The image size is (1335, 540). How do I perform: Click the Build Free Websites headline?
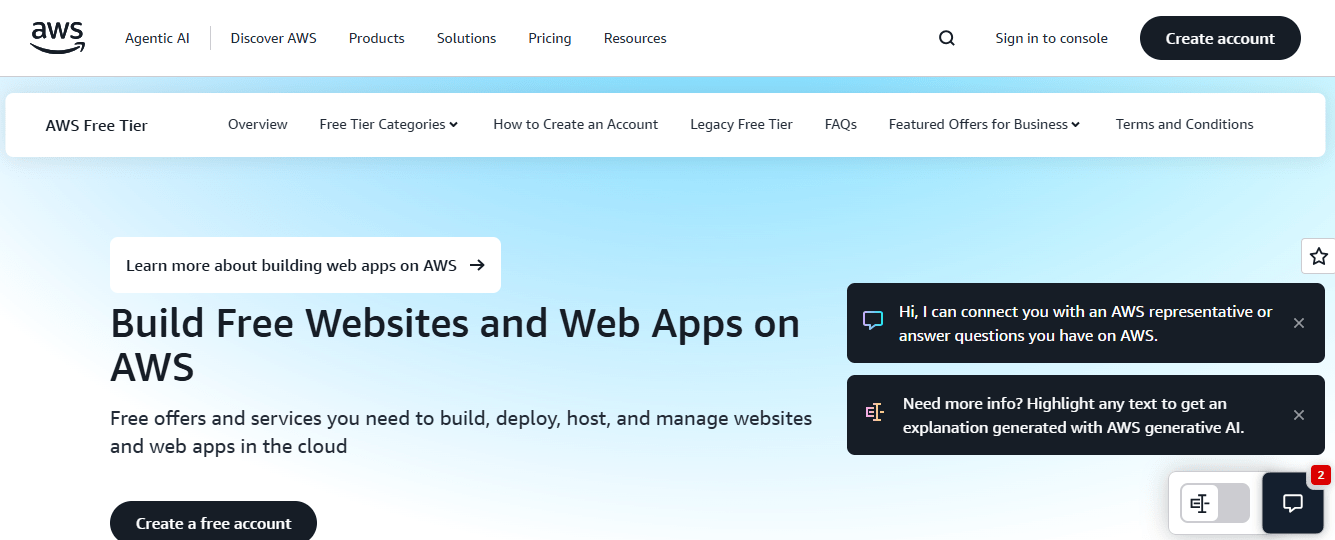pos(455,345)
